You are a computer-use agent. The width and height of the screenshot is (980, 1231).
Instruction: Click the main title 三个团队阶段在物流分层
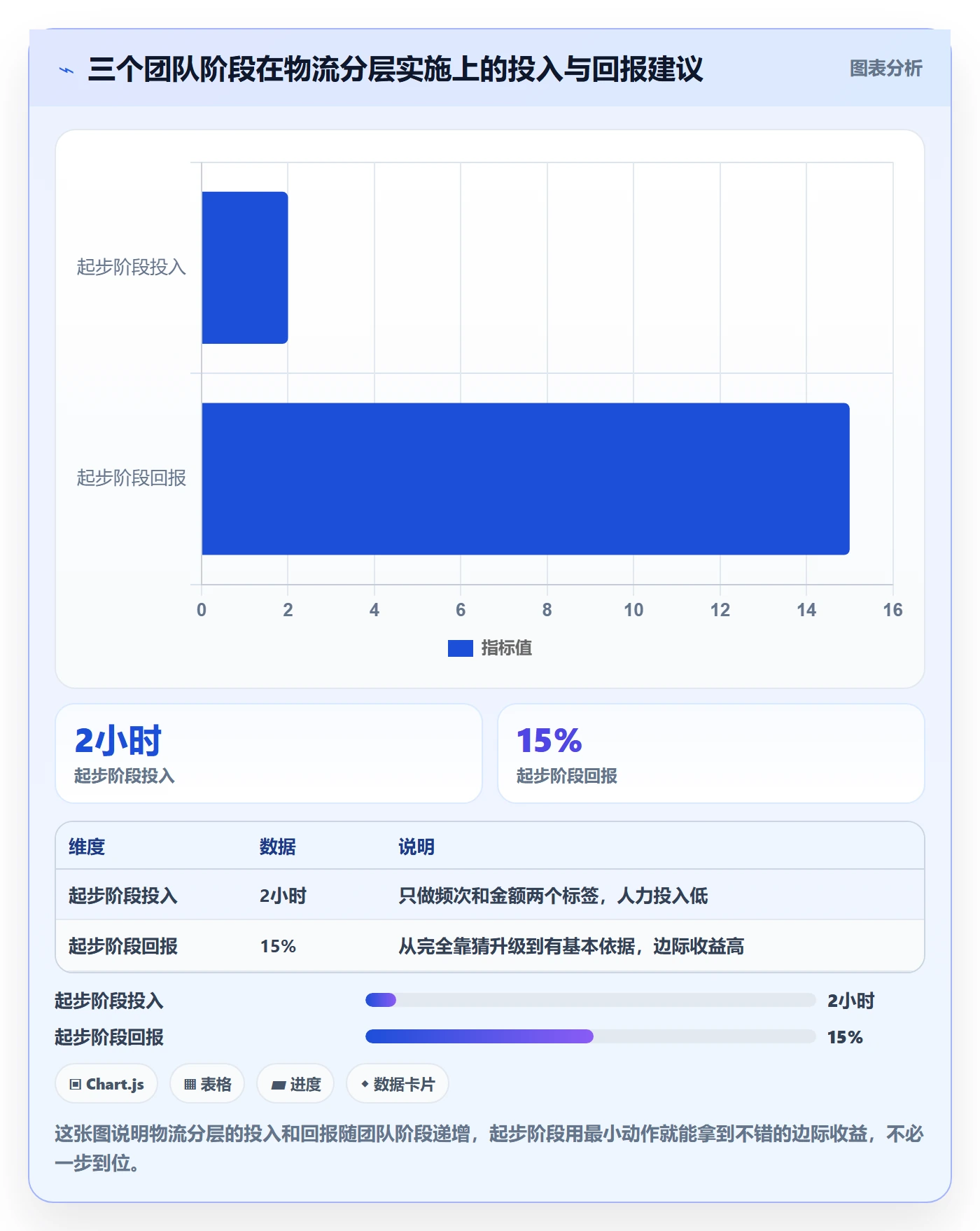pyautogui.click(x=395, y=69)
